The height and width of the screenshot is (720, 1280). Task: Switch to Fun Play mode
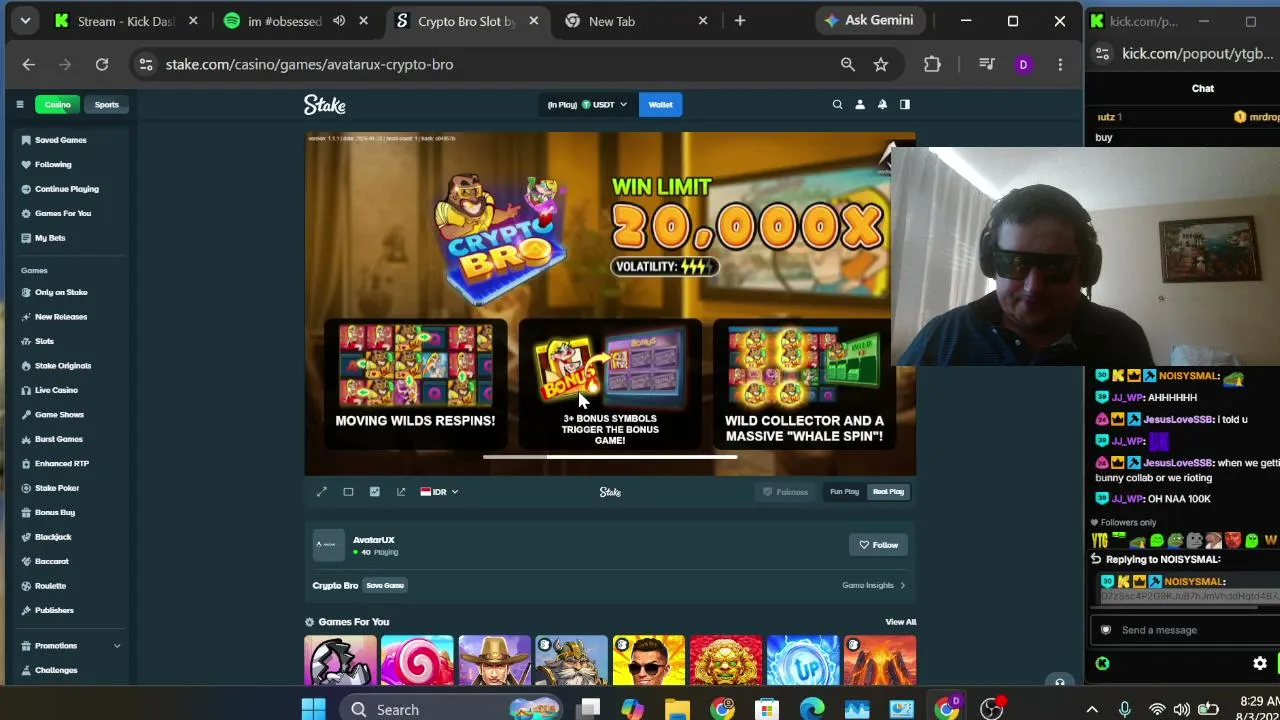[844, 492]
